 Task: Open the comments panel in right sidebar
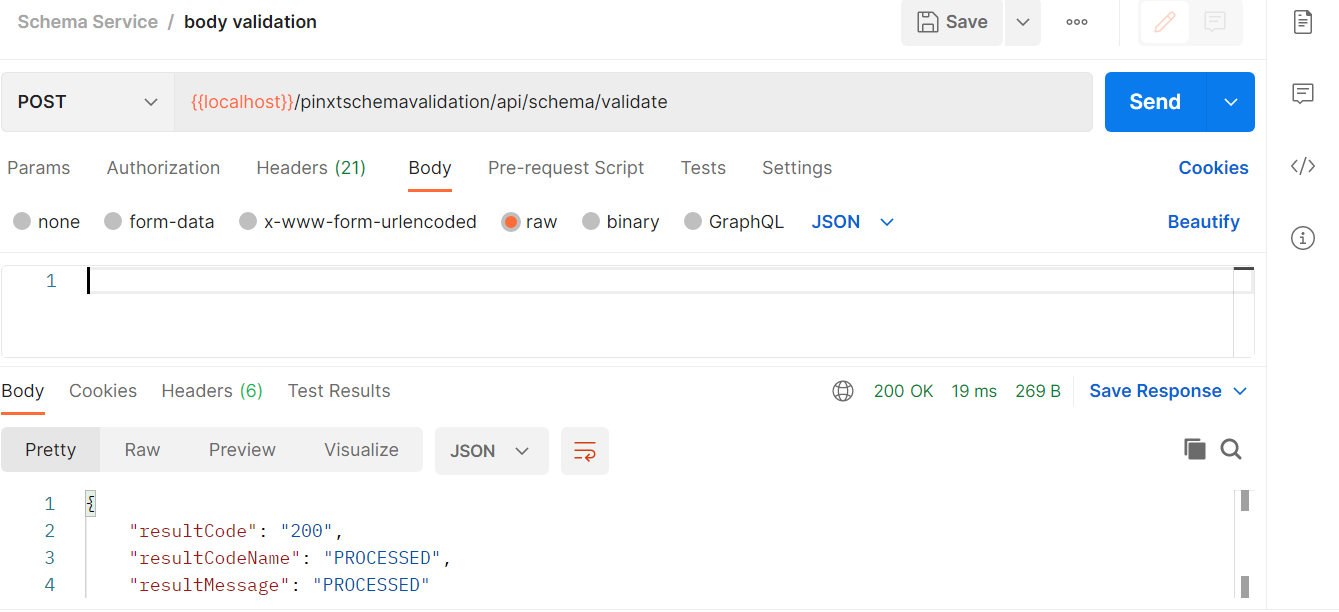1302,93
